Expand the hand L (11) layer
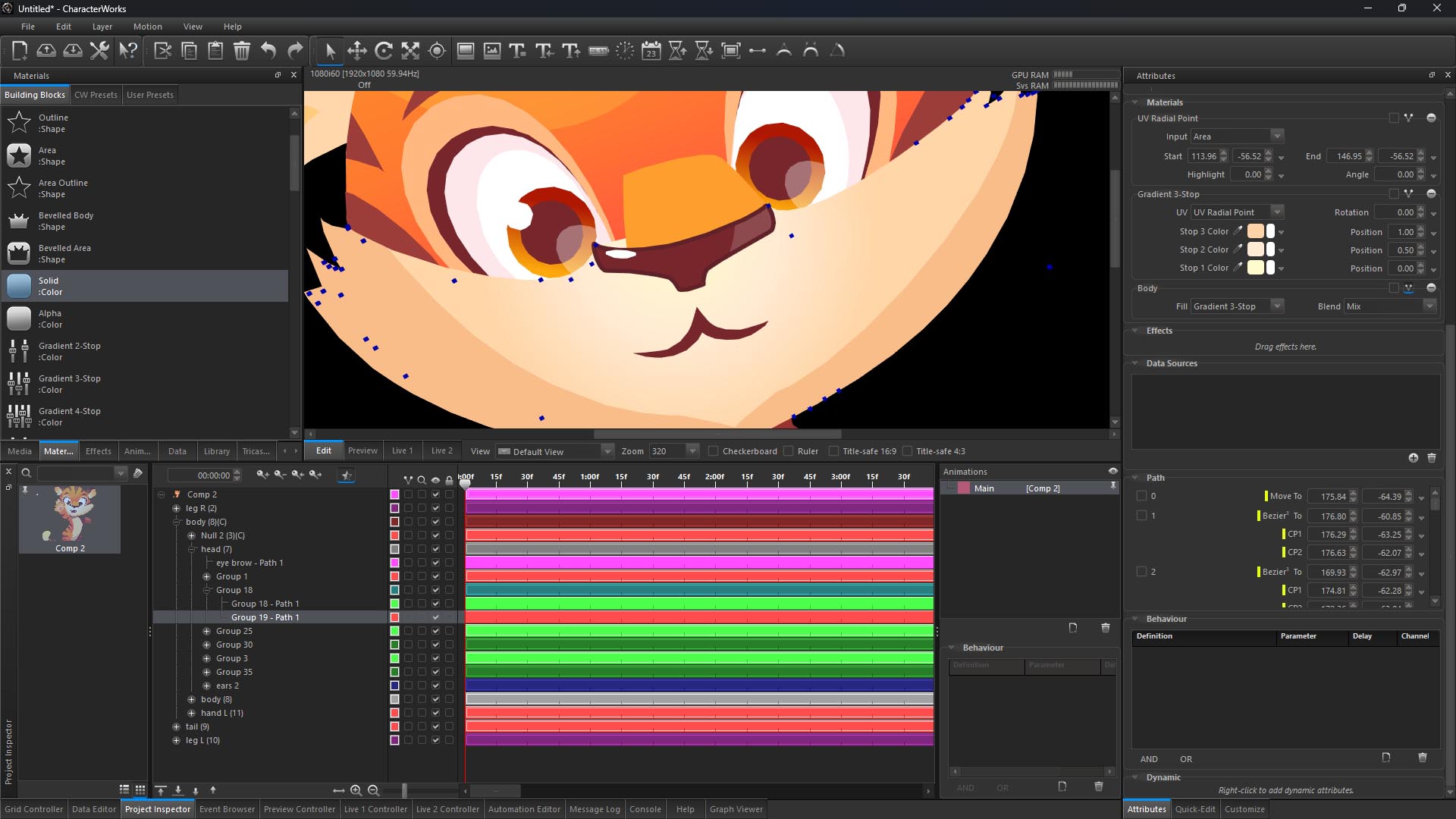Viewport: 1456px width, 819px height. pyautogui.click(x=191, y=713)
